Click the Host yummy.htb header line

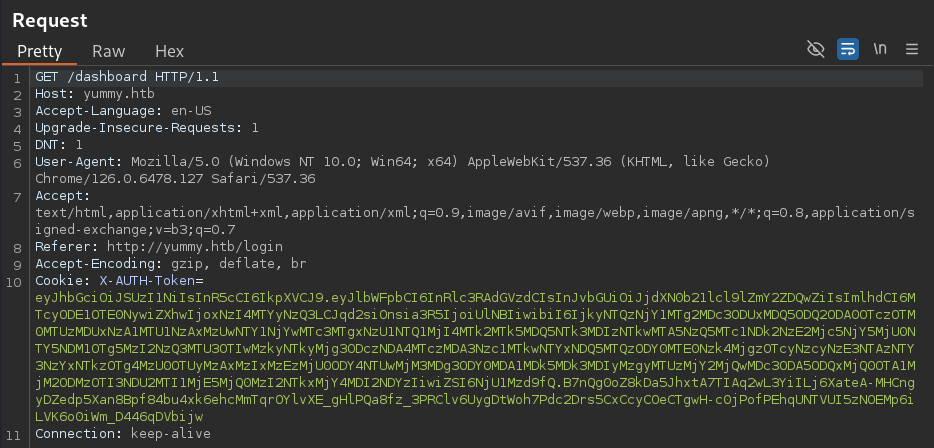[95, 94]
